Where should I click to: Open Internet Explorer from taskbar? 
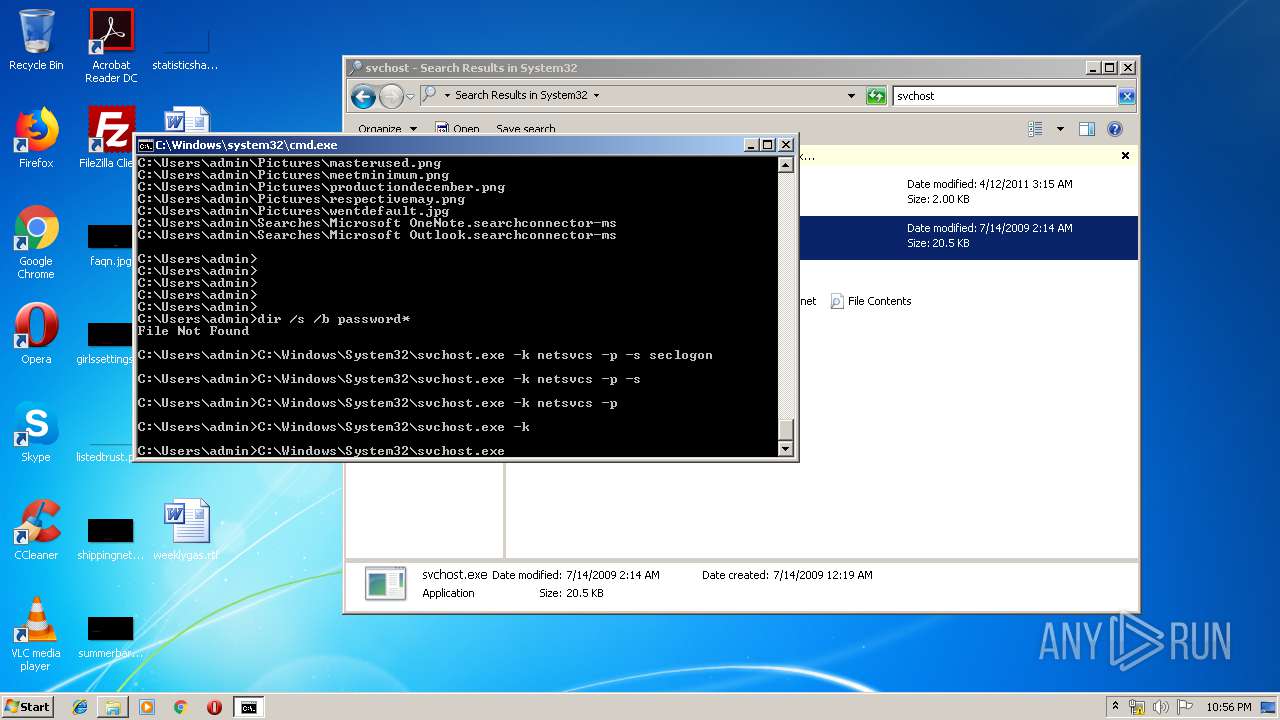[80, 707]
